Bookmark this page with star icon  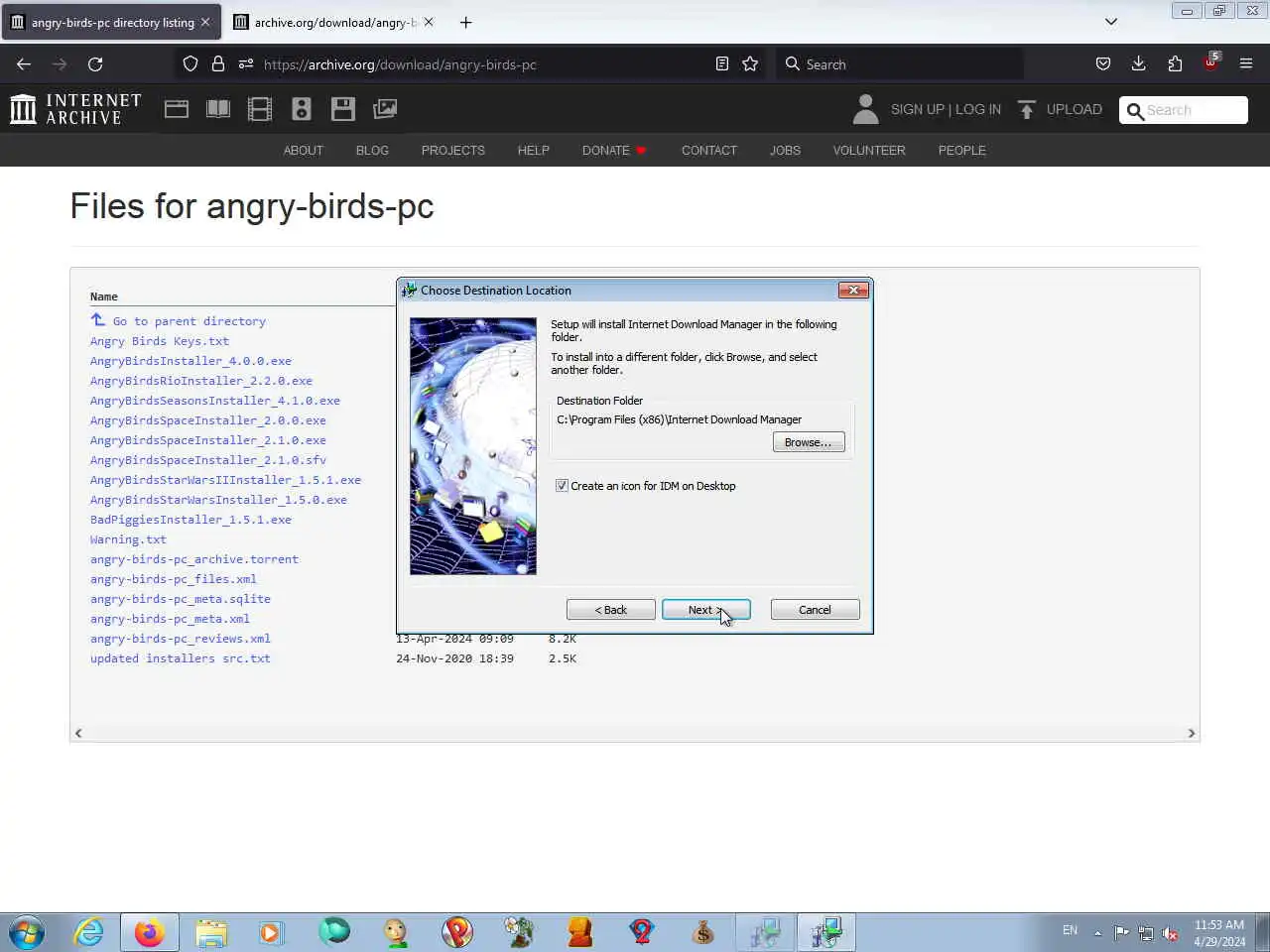[x=750, y=63]
